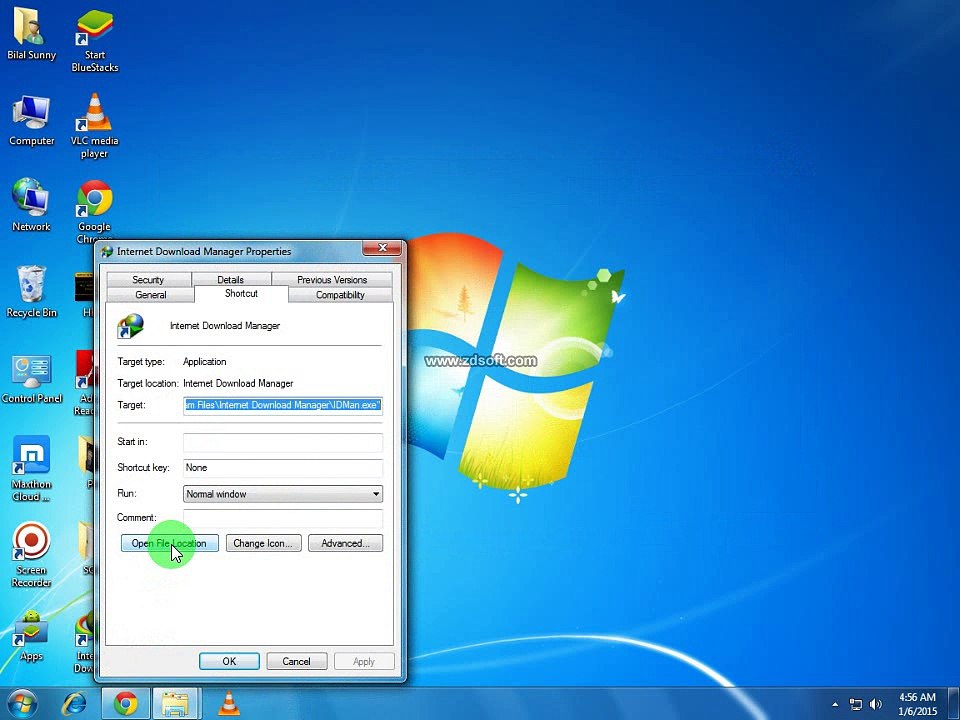Switch to the General tab
Viewport: 960px width, 720px height.
[151, 294]
